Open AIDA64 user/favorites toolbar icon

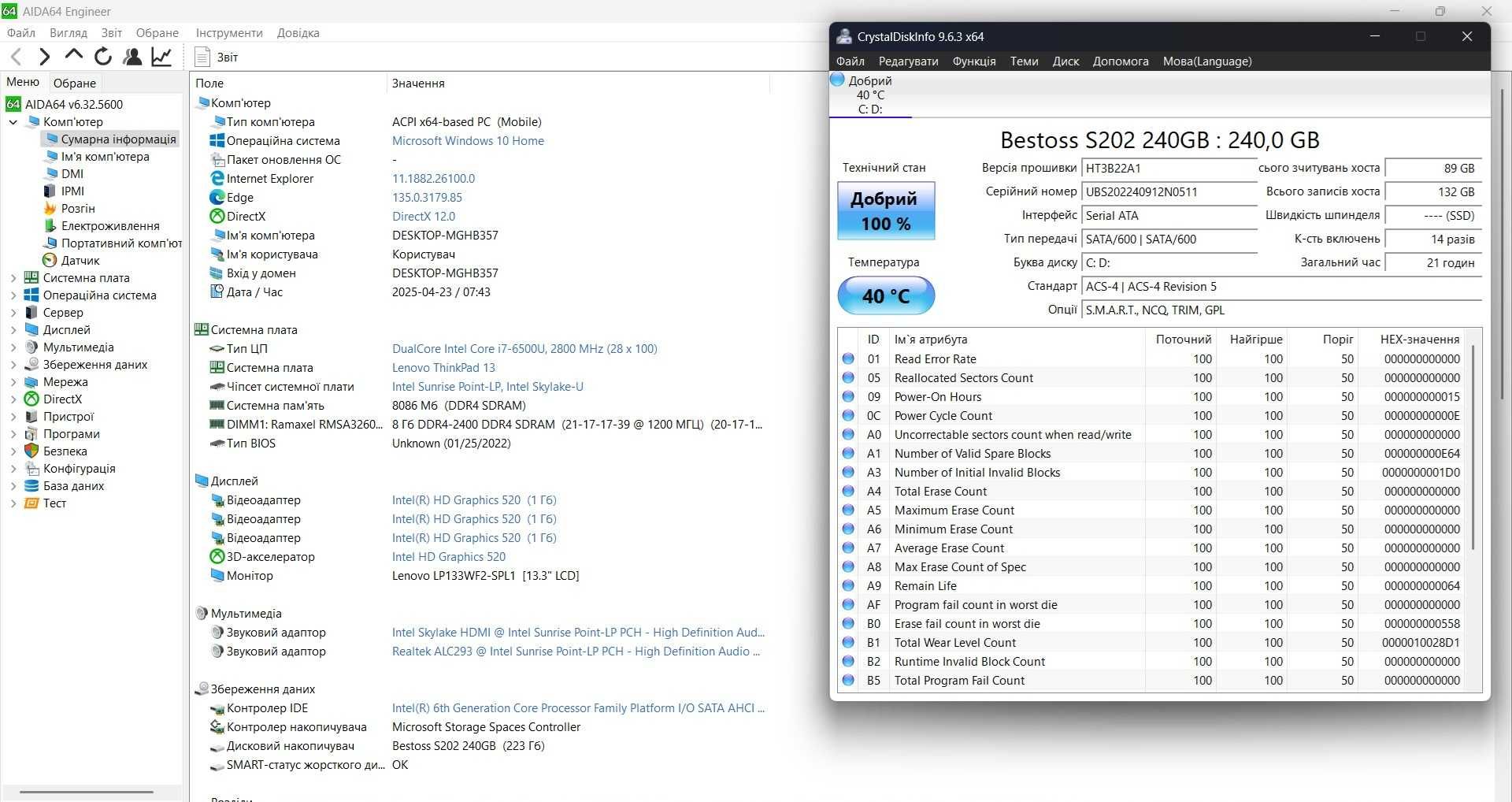point(132,57)
